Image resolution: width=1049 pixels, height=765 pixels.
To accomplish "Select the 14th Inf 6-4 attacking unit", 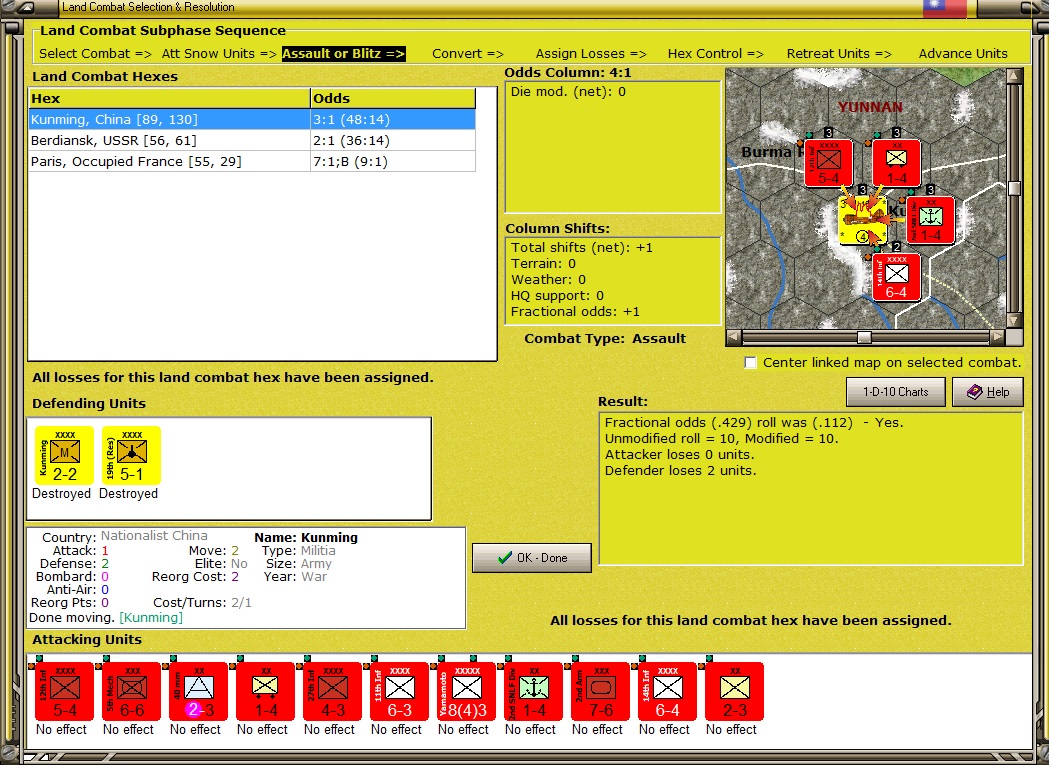I will pos(667,691).
